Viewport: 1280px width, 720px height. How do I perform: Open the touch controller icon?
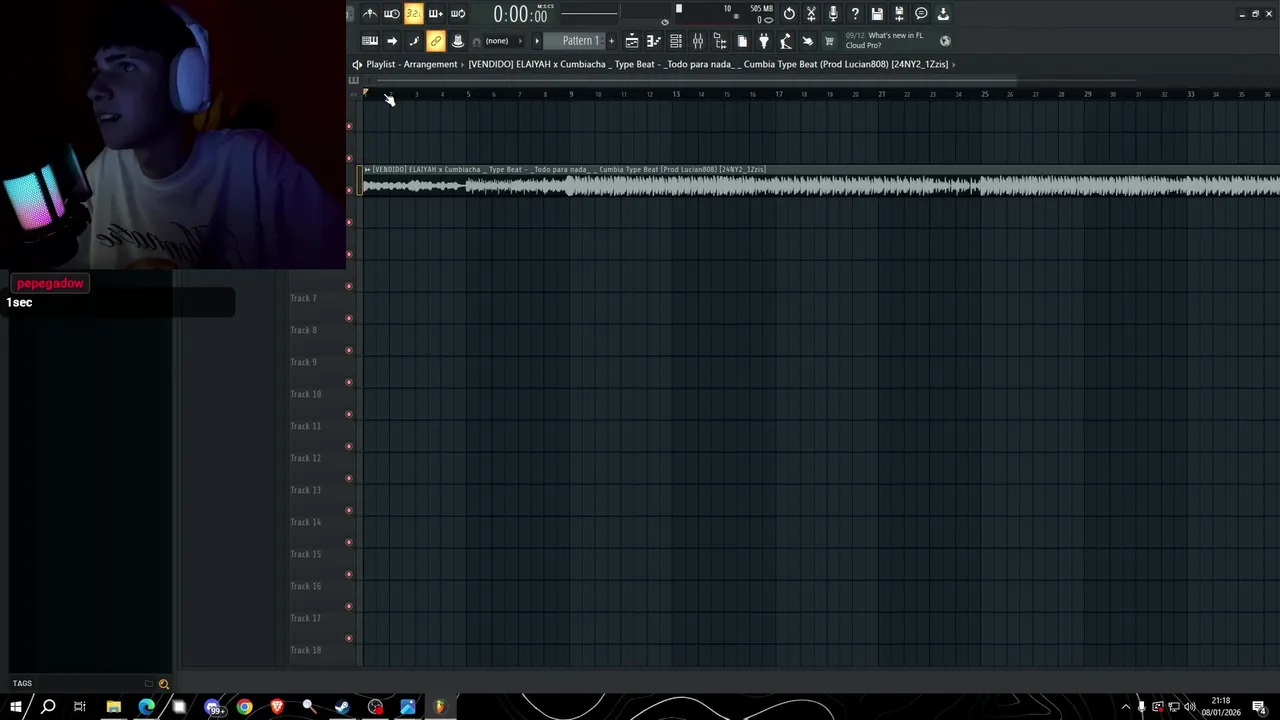coord(808,41)
